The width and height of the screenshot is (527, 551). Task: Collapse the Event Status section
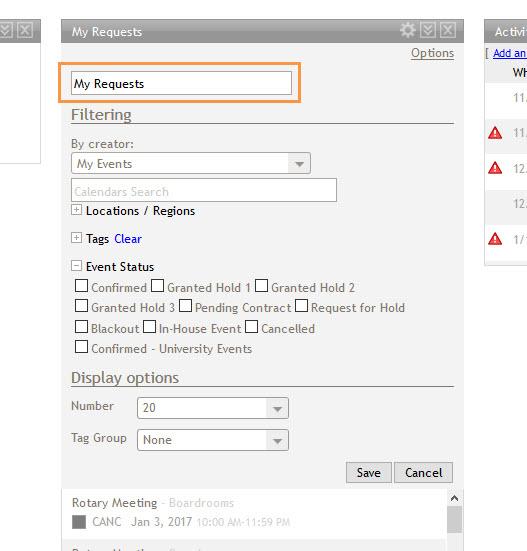(76, 265)
